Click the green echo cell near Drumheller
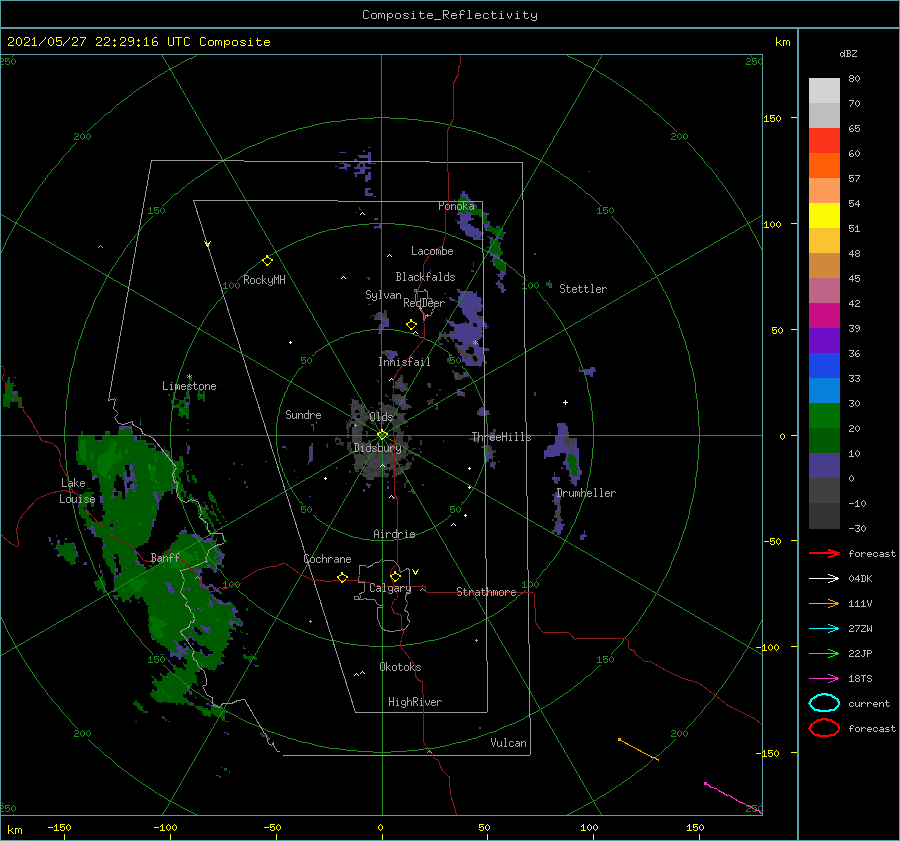This screenshot has width=900, height=841. click(573, 464)
